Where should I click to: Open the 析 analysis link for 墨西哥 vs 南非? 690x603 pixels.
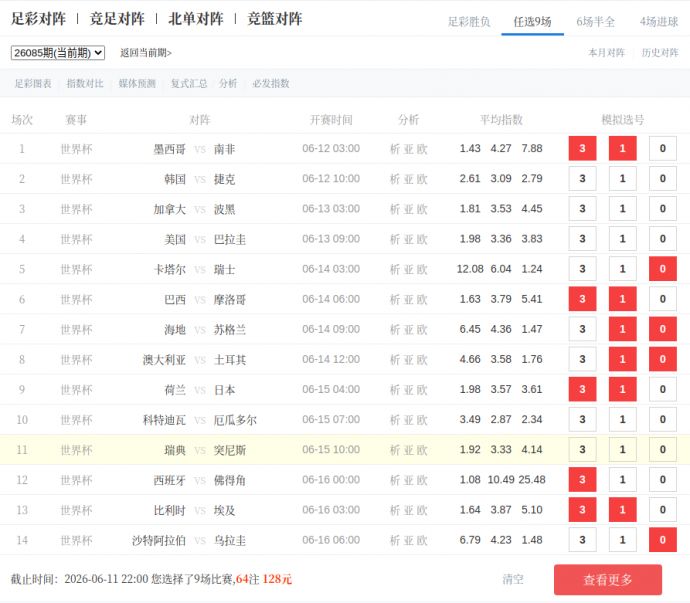pyautogui.click(x=395, y=149)
